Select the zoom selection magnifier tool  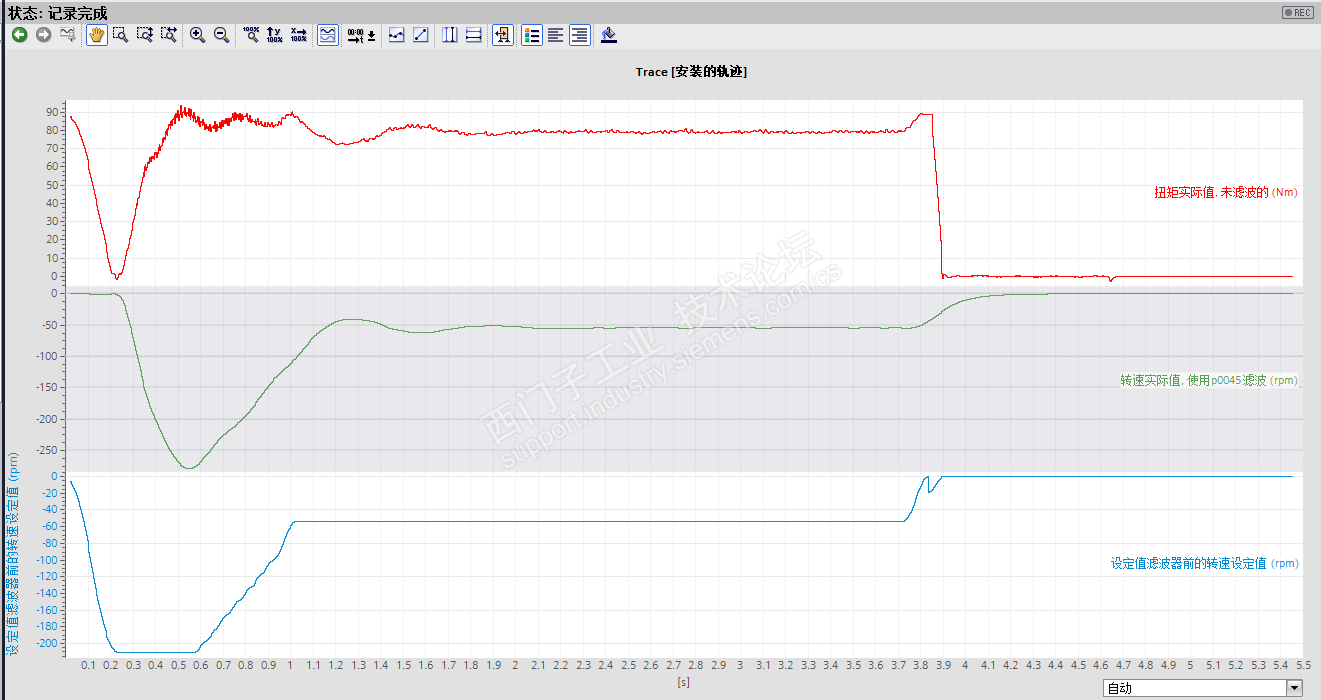(121, 35)
